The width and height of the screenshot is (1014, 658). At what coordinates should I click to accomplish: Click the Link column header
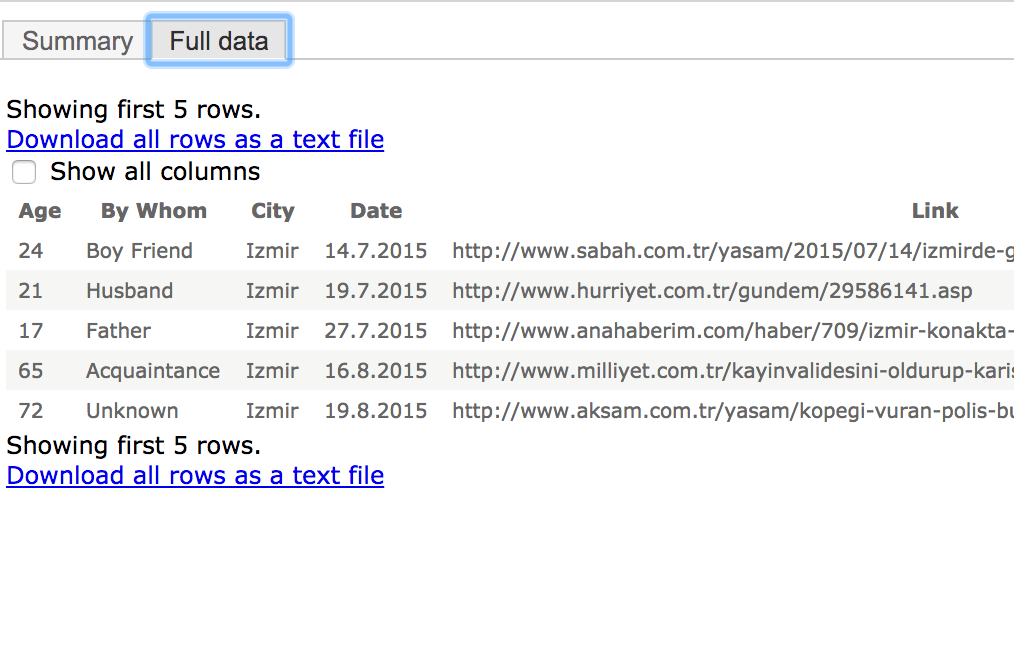point(934,211)
